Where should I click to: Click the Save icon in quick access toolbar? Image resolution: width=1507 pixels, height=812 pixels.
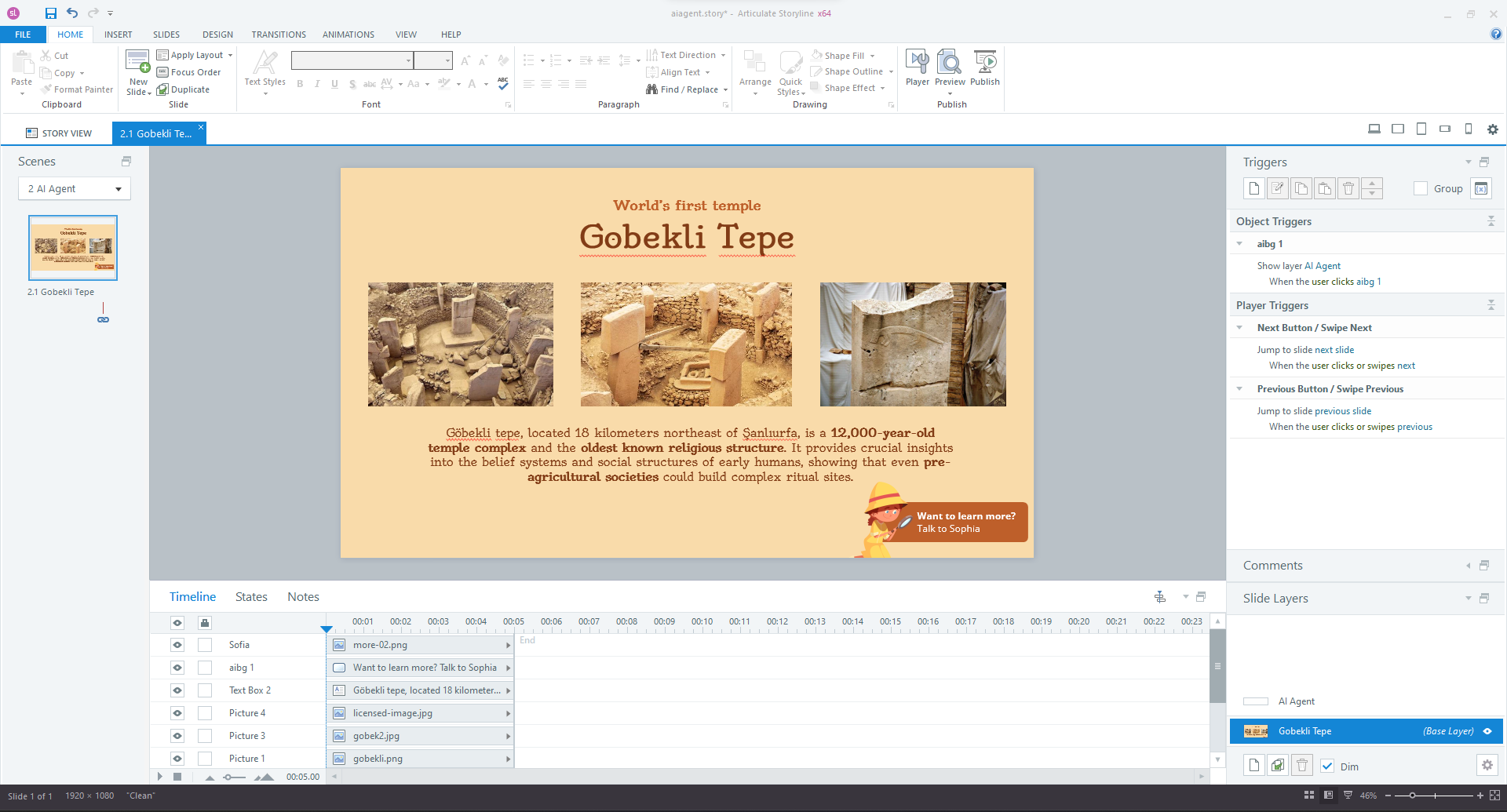pos(51,13)
